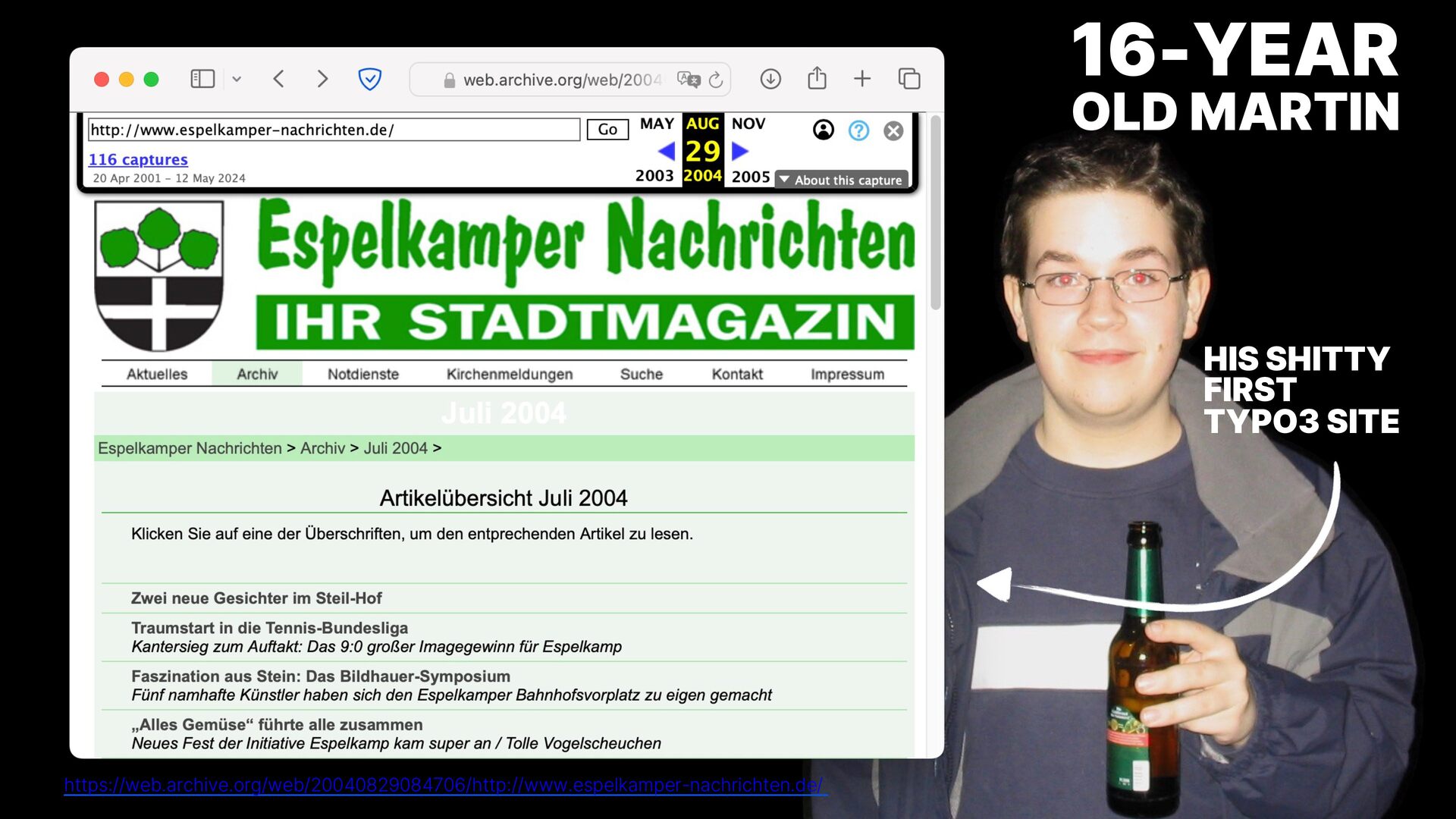1456x819 pixels.
Task: Expand the sidebar tab group chevron
Action: pyautogui.click(x=237, y=79)
